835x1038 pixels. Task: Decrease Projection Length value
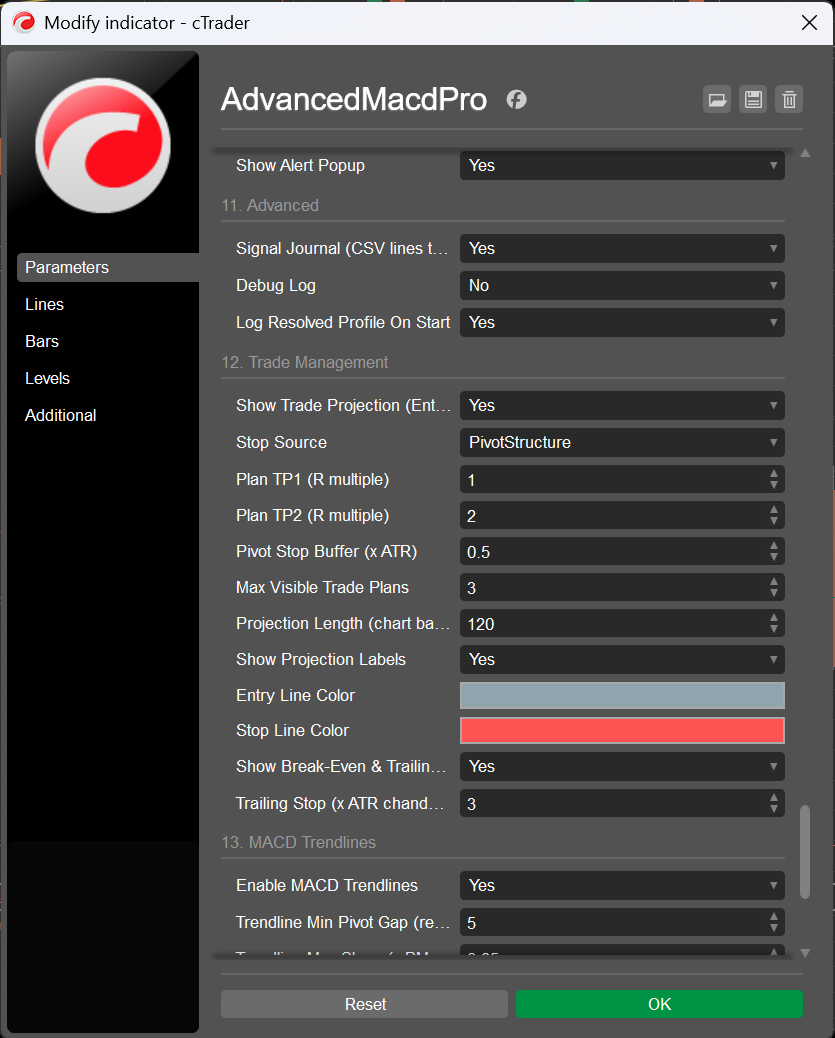774,630
